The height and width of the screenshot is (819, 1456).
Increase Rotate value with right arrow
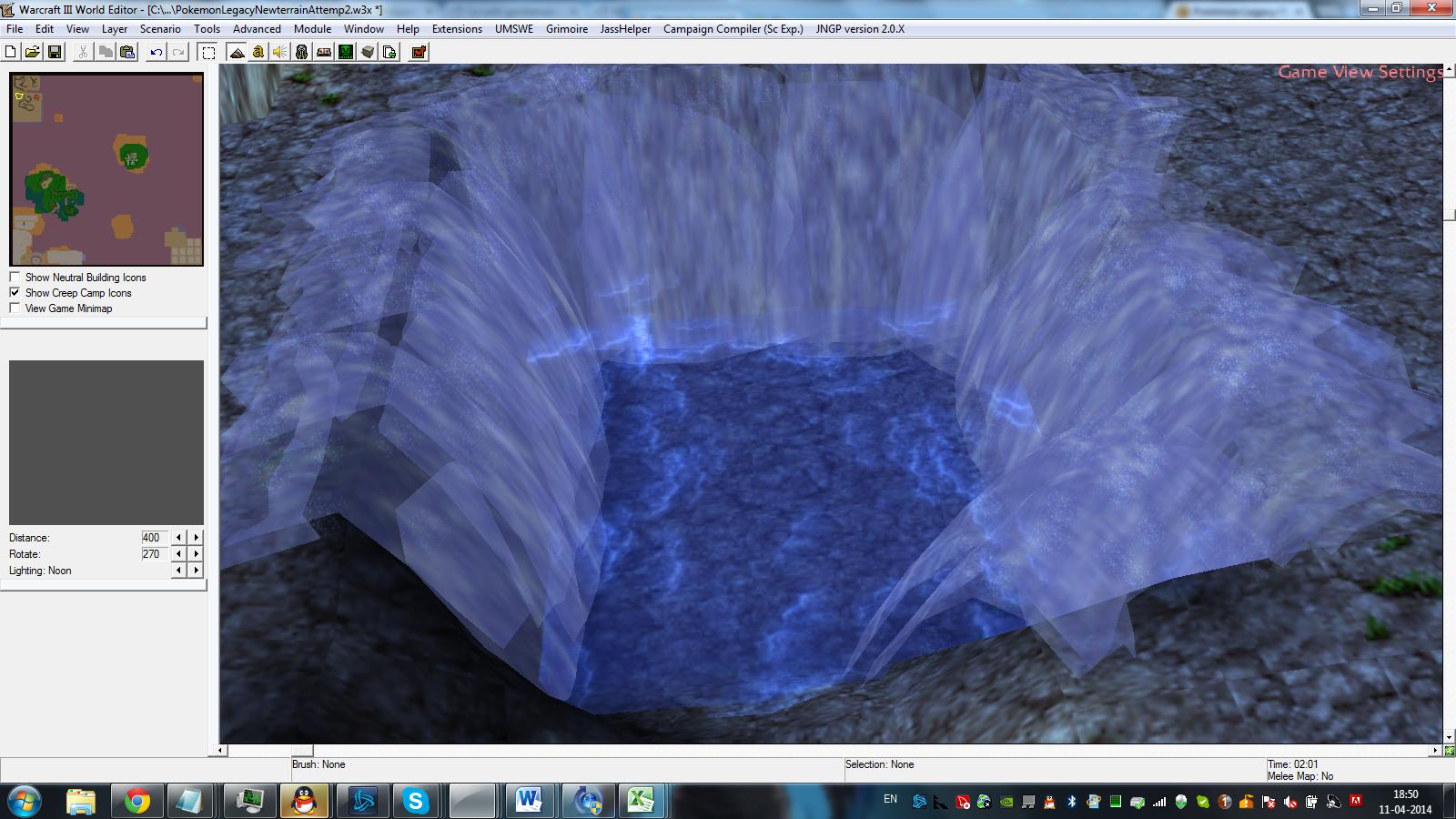coord(197,554)
